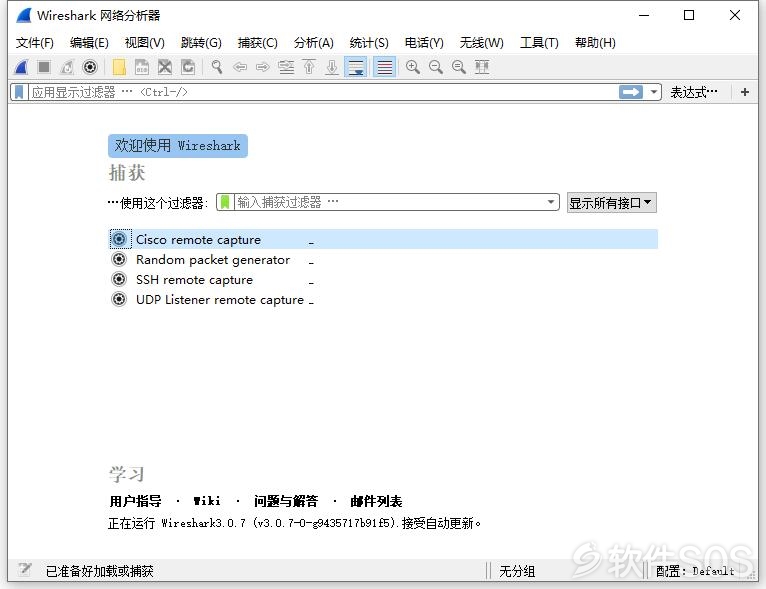
Task: Click 配置: Default profile in status bar
Action: (695, 571)
